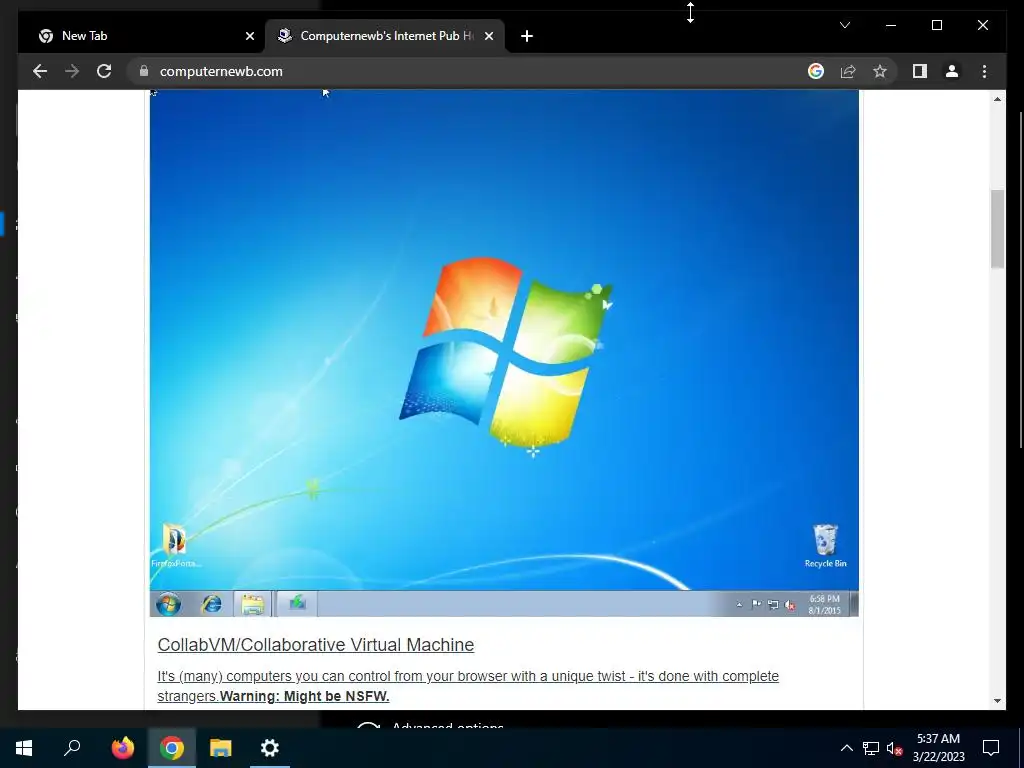Open Settings gear on the taskbar

click(x=270, y=748)
